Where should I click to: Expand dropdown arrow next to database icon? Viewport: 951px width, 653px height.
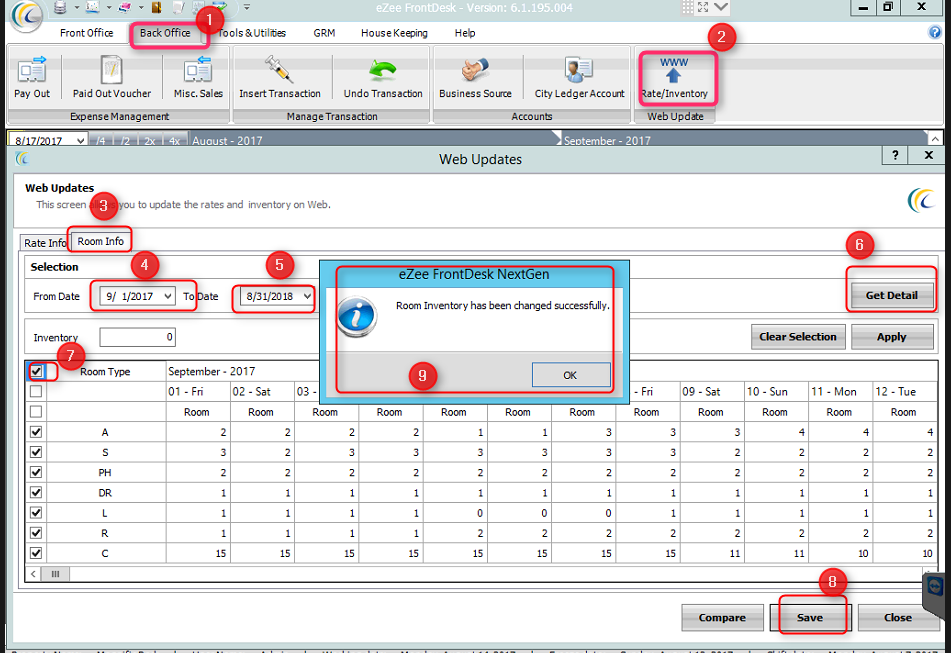pyautogui.click(x=77, y=7)
